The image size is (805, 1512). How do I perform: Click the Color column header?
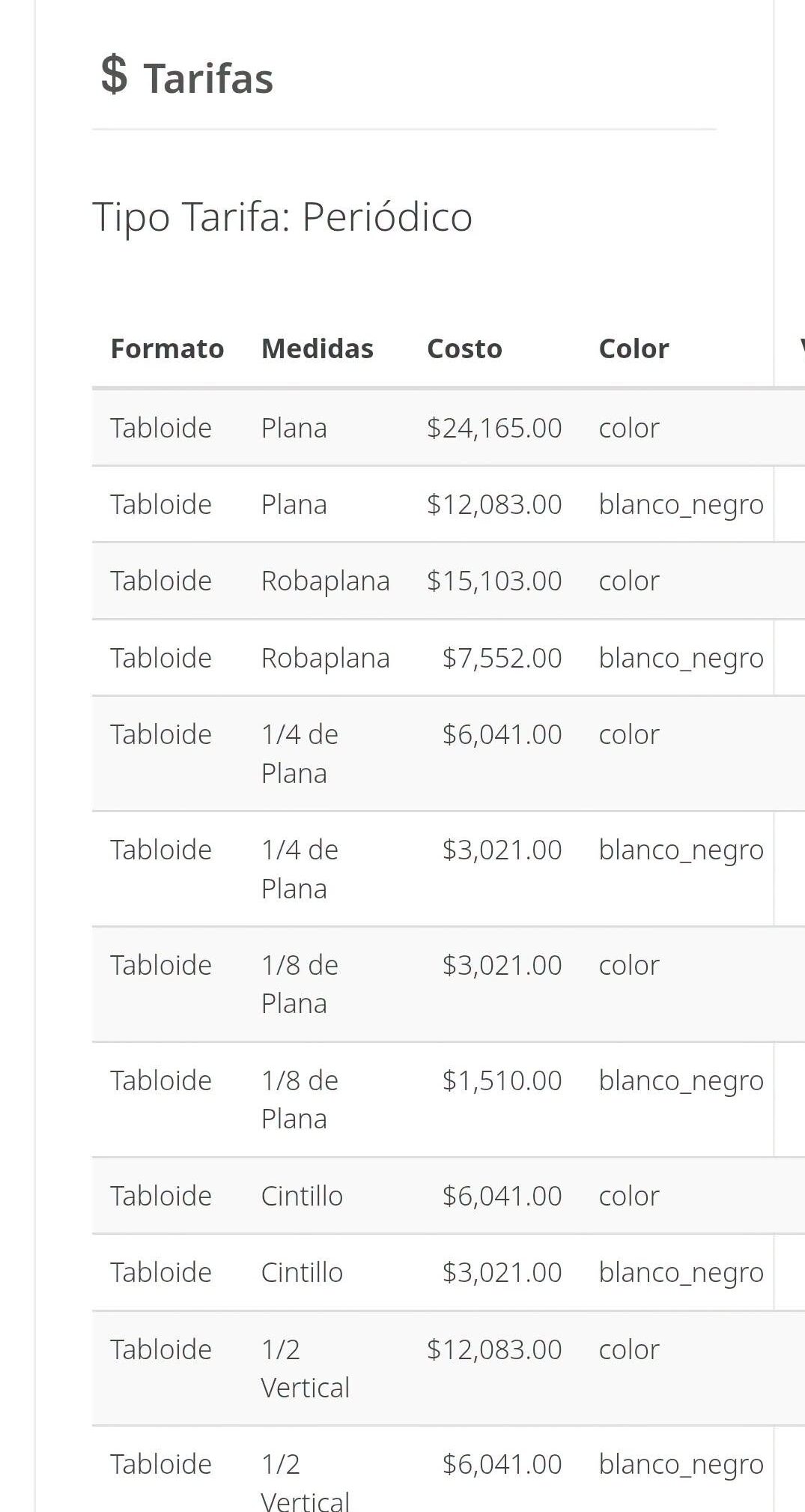pos(634,348)
